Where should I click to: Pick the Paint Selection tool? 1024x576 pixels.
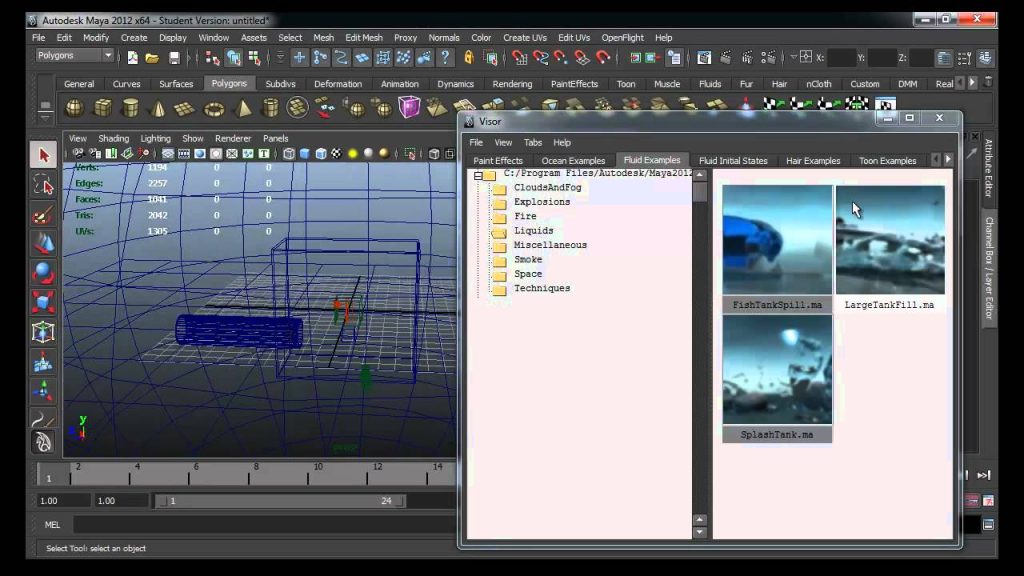click(x=43, y=215)
